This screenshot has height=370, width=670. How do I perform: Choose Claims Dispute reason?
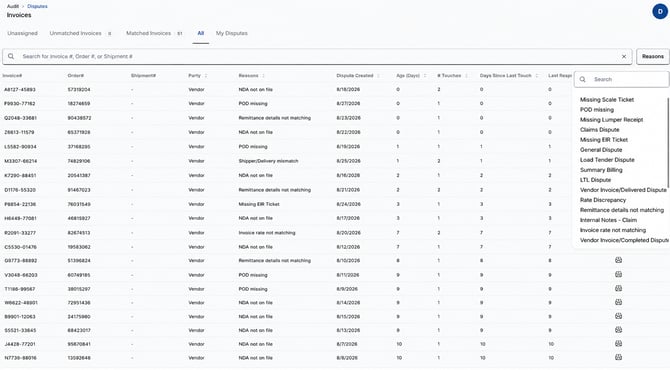599,130
